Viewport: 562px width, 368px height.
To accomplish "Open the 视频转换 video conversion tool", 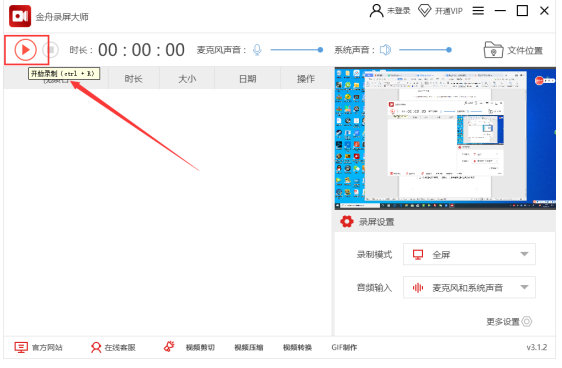I will click(x=297, y=347).
